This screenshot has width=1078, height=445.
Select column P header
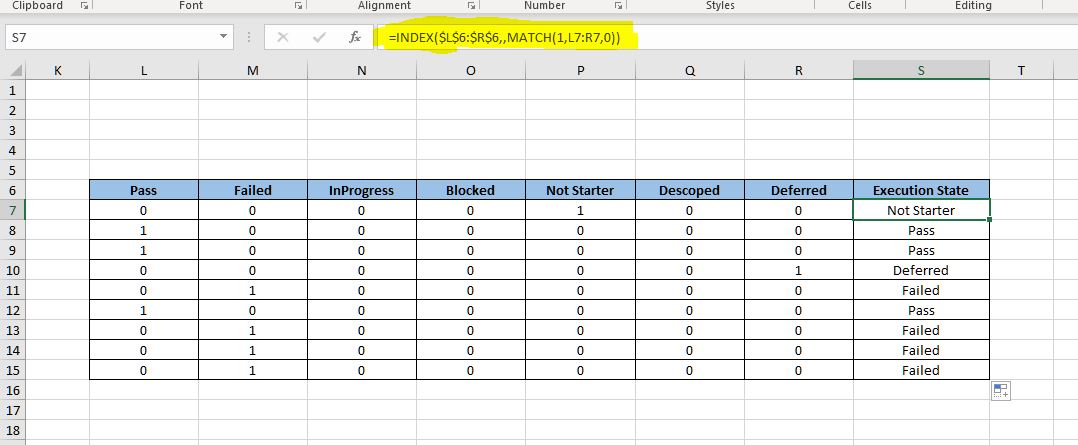pyautogui.click(x=580, y=70)
